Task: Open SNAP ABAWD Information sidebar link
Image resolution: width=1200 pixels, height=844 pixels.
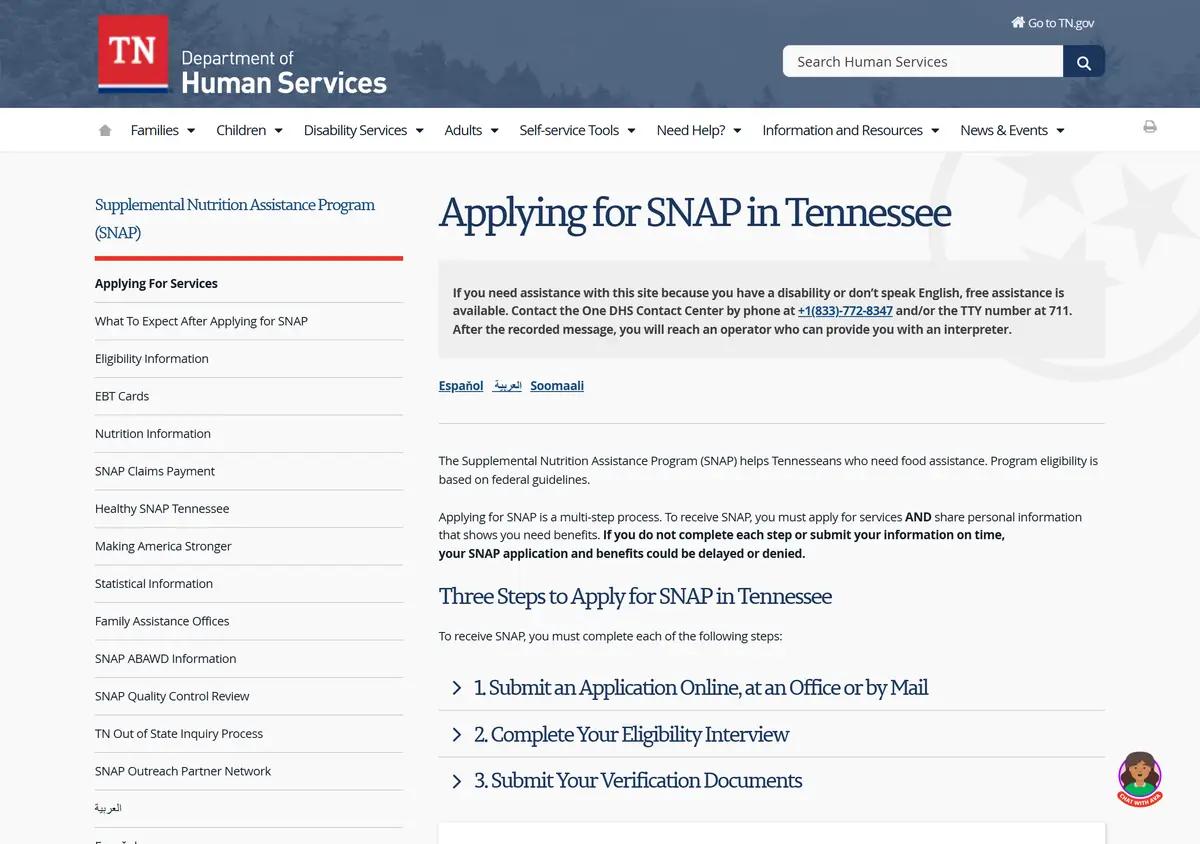Action: pos(166,659)
